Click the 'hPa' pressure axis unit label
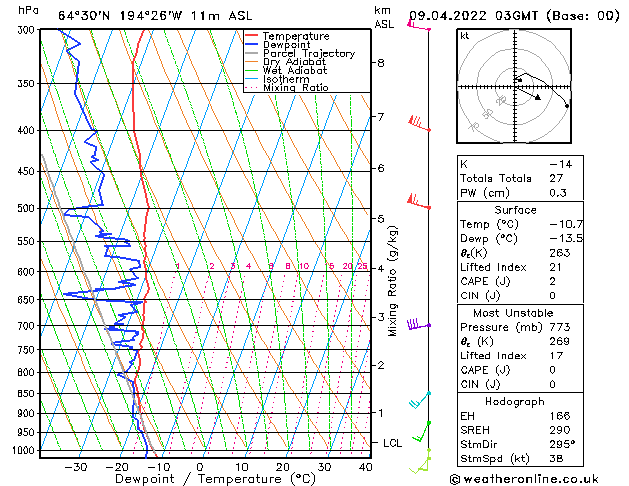629x486 pixels. [28, 10]
